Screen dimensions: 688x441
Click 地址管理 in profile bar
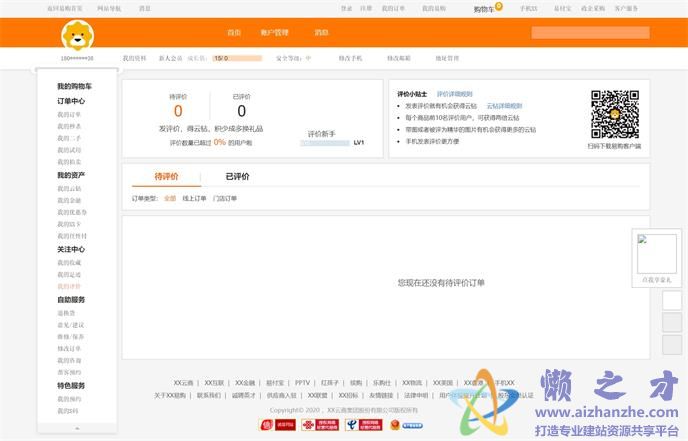(x=447, y=58)
